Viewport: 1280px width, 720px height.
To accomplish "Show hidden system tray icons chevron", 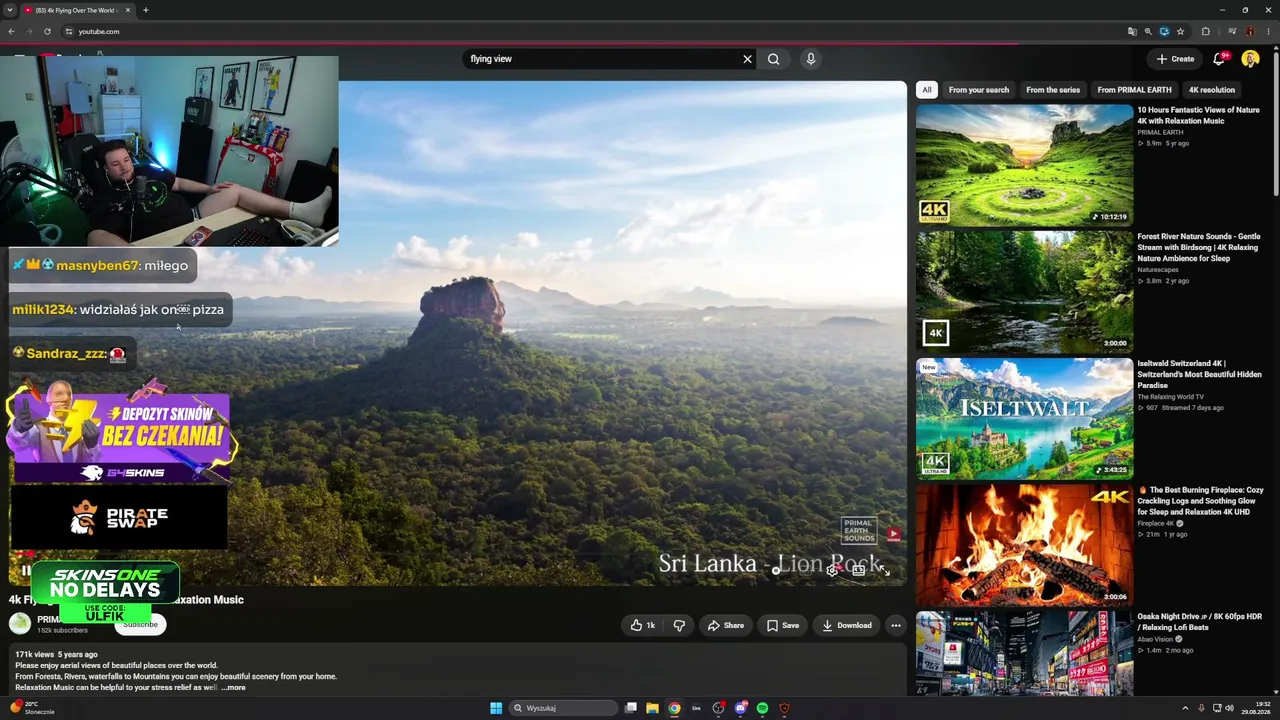I will [x=1185, y=708].
